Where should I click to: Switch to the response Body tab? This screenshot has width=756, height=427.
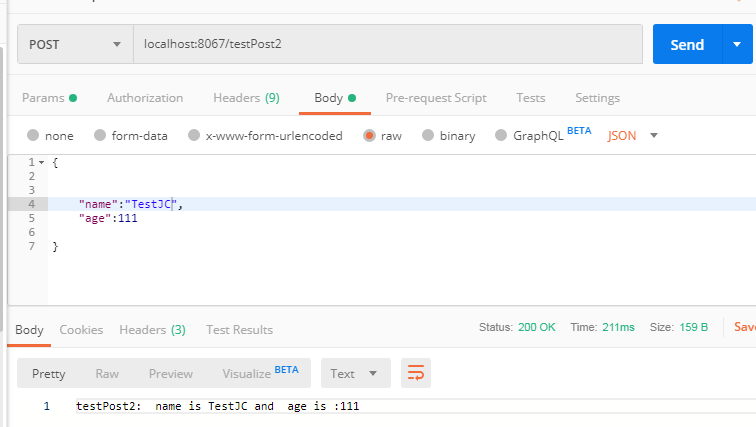29,330
